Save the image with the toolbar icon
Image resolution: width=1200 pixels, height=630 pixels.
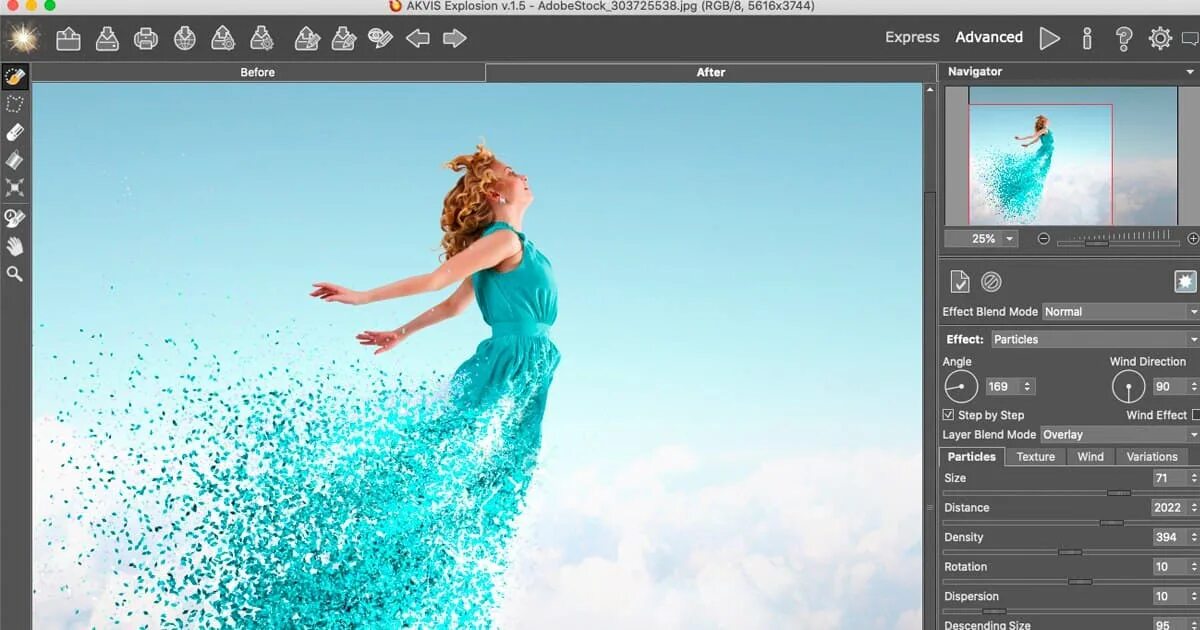tap(107, 39)
